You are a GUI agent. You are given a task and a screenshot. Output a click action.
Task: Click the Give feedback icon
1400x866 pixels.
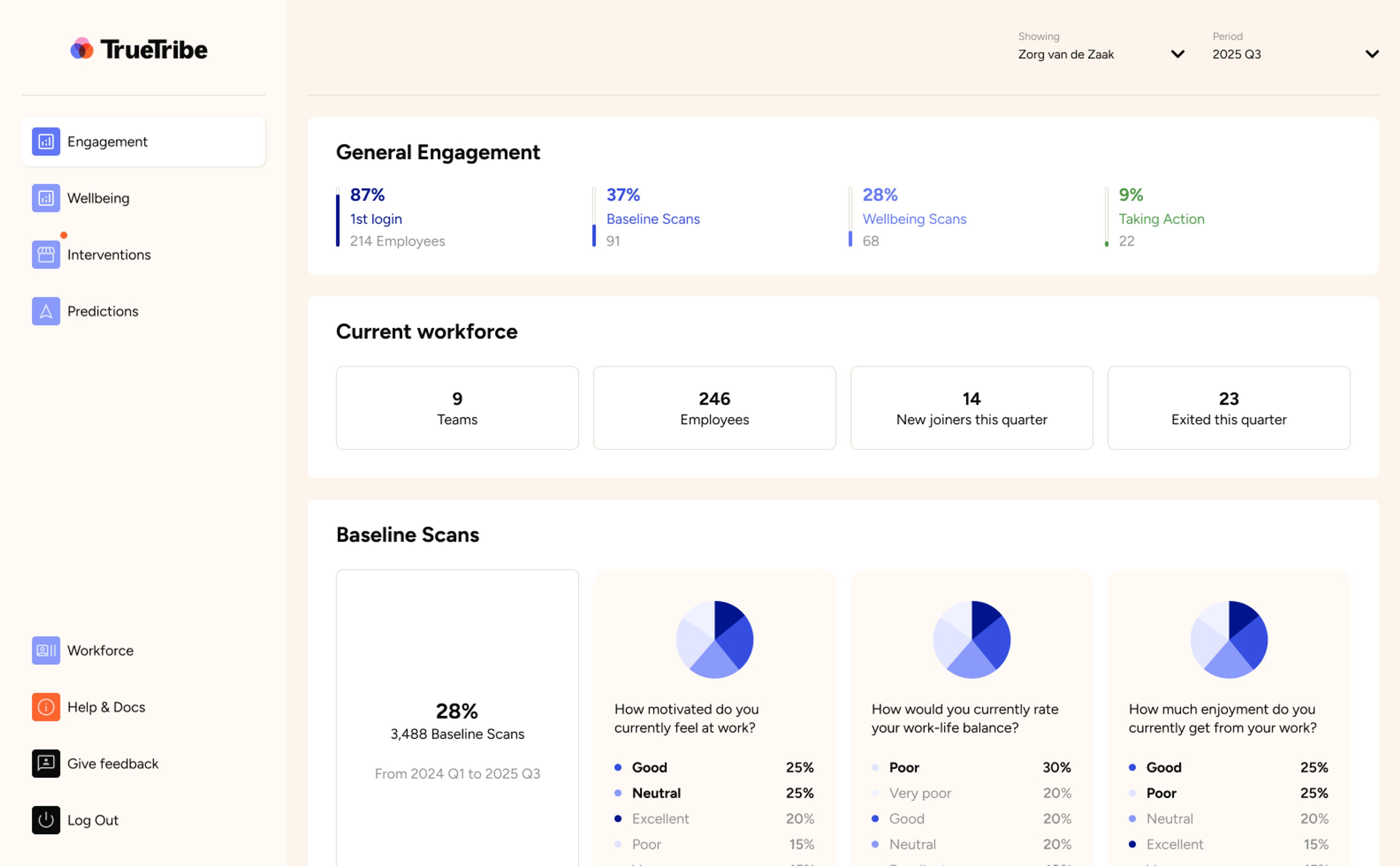[46, 764]
